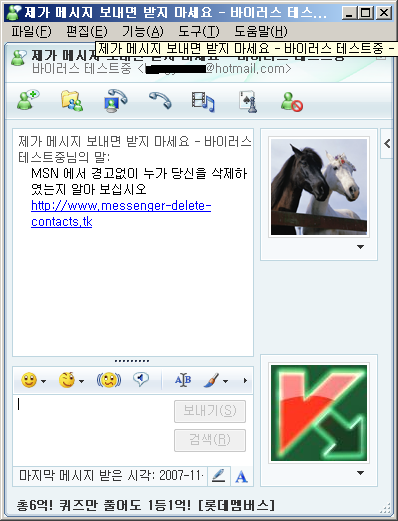This screenshot has width=398, height=521.
Task: Open the winks picker icon
Action: point(67,380)
